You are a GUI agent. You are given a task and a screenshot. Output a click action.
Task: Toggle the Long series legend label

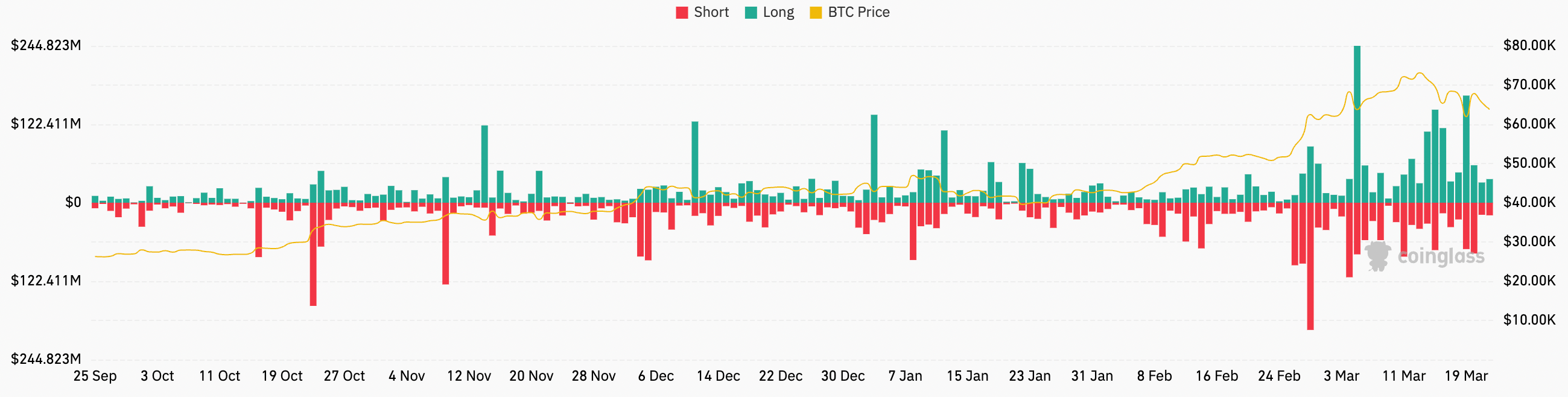tap(778, 13)
